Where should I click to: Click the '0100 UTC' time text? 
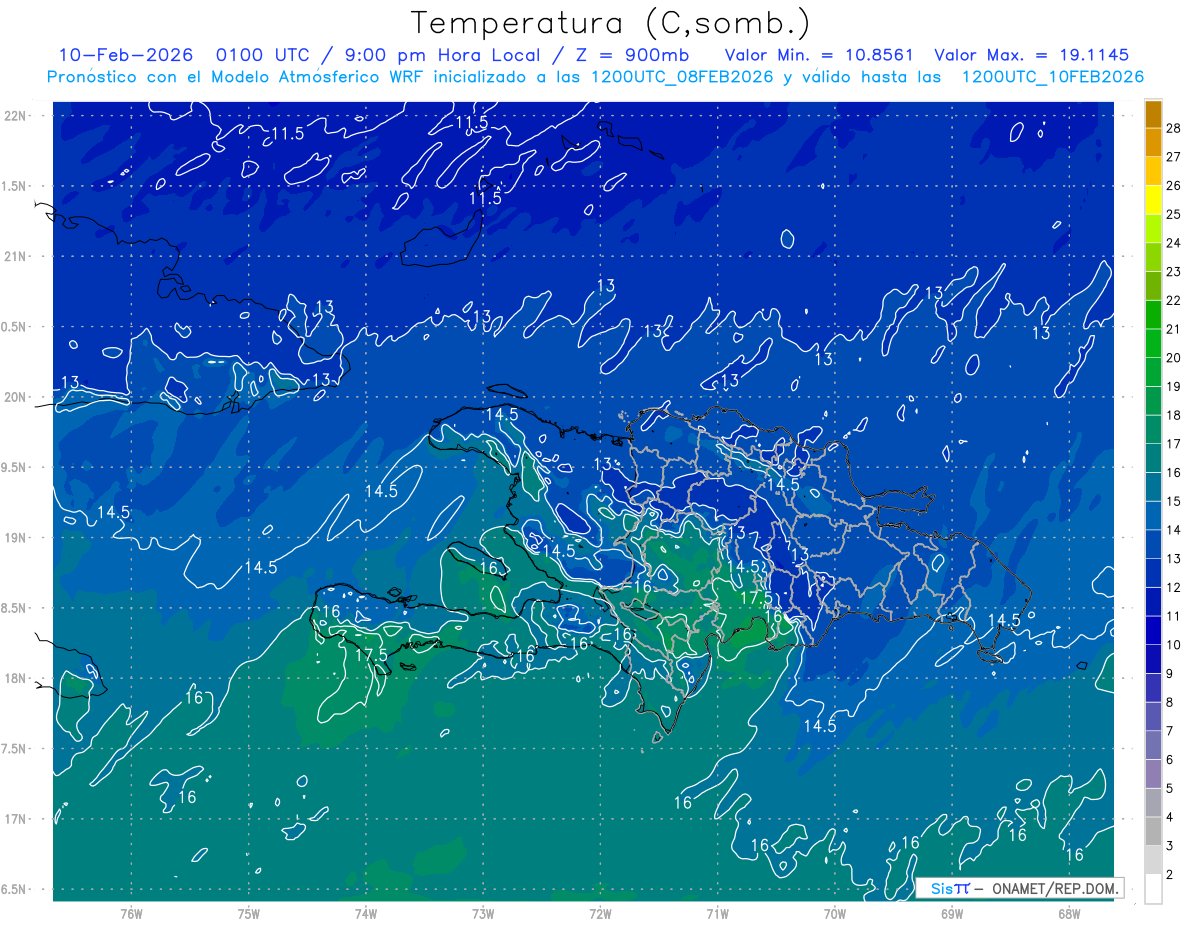263,55
